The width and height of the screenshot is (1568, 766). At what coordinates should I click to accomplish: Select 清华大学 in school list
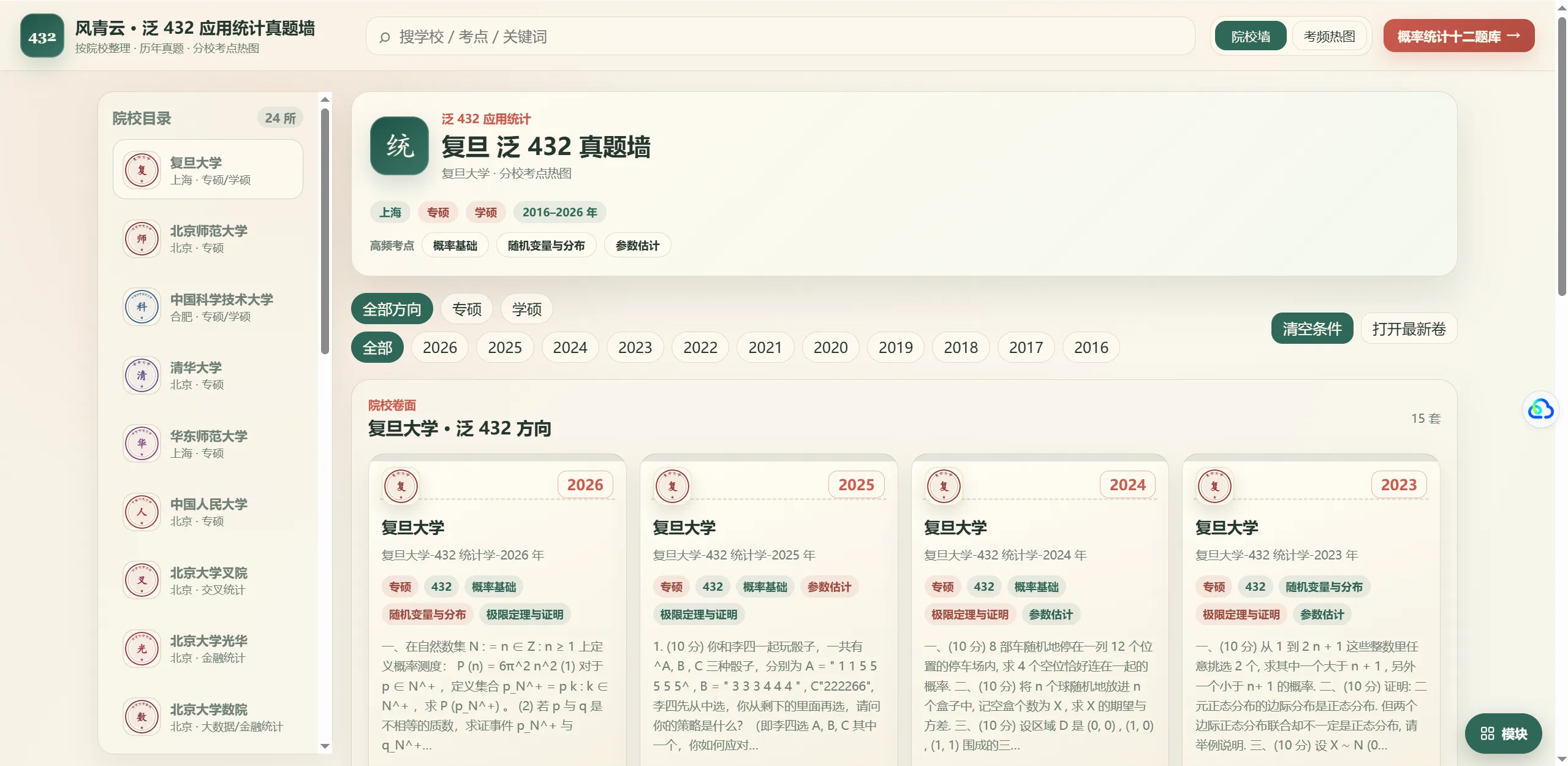click(208, 375)
